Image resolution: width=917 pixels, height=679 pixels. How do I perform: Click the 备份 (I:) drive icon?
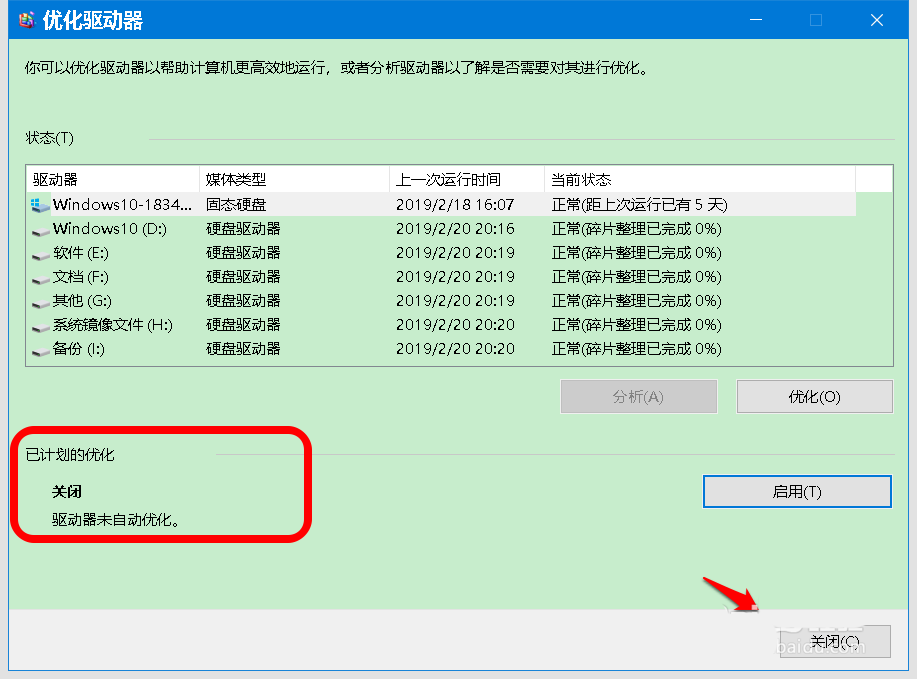40,351
